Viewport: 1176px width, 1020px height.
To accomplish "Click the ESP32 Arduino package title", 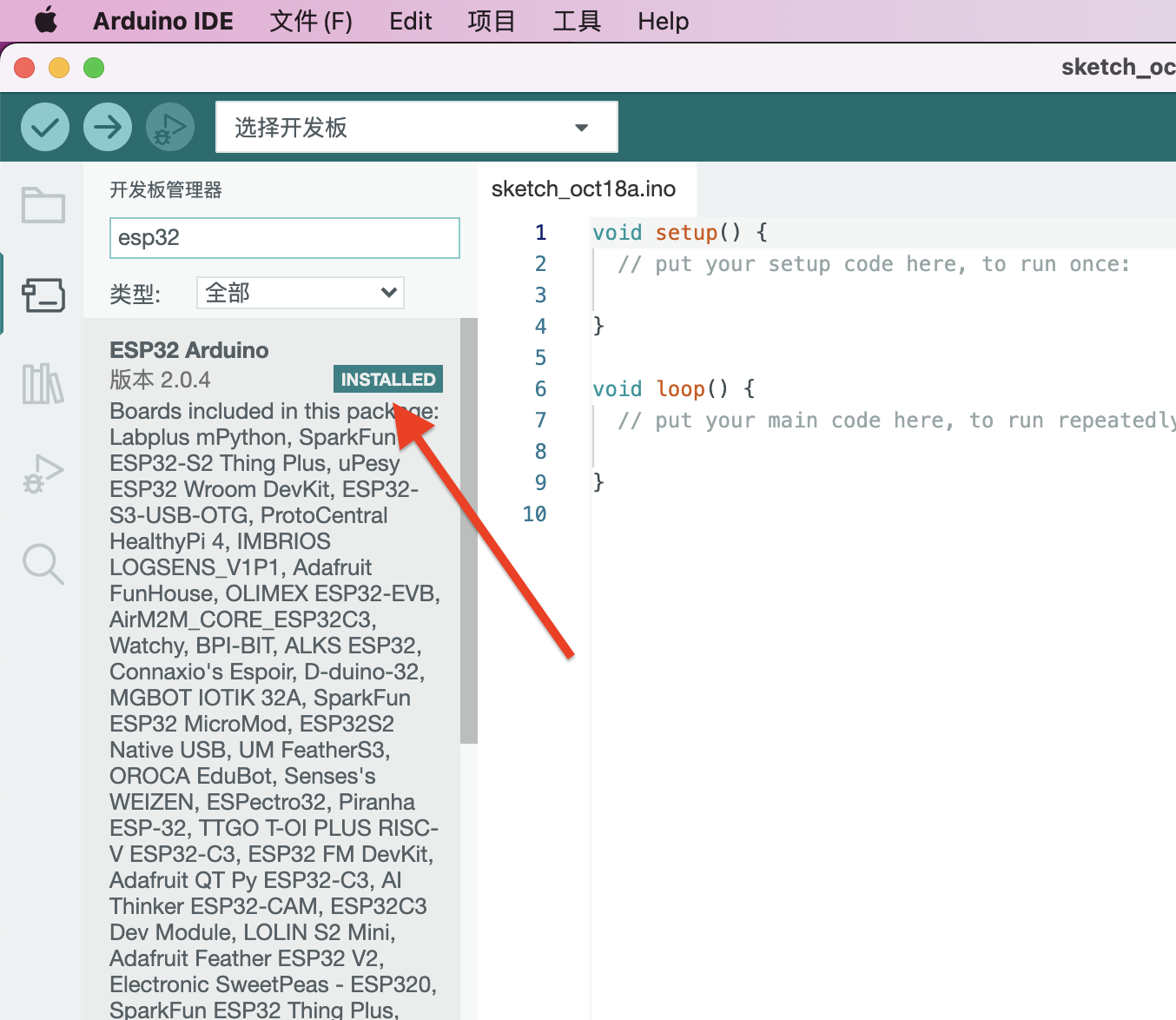I will pos(189,350).
